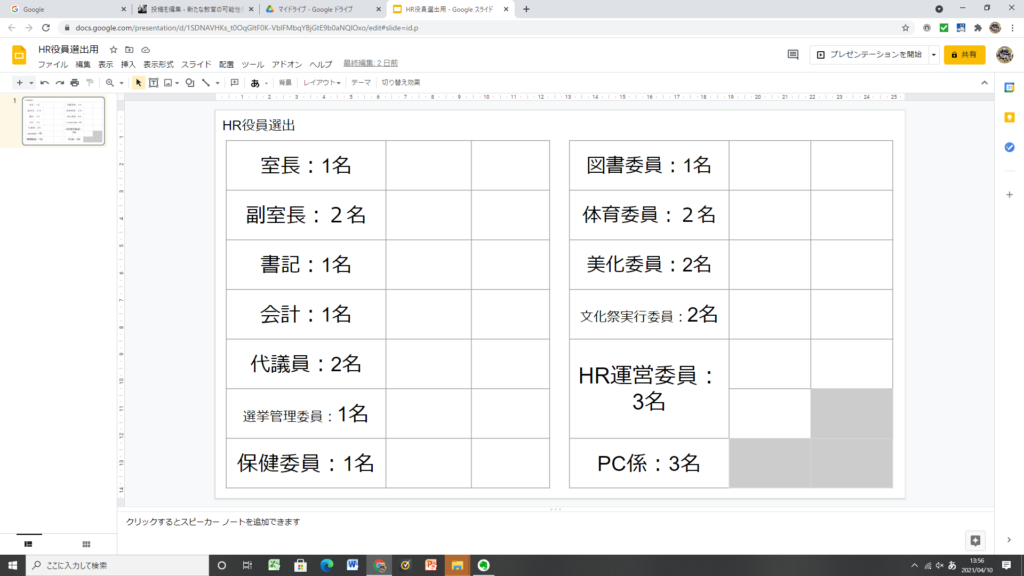Switch to filmstrip view at bottom left
Screen dimensions: 1024x576
[x=29, y=543]
